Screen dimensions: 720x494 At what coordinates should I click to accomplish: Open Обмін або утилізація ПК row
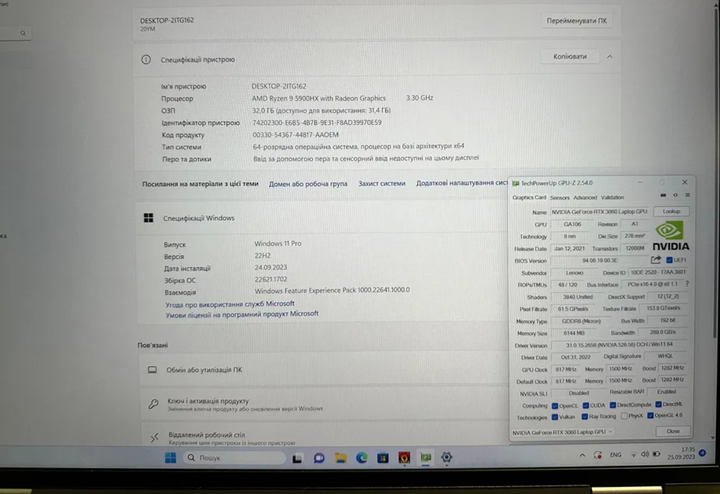pos(323,370)
